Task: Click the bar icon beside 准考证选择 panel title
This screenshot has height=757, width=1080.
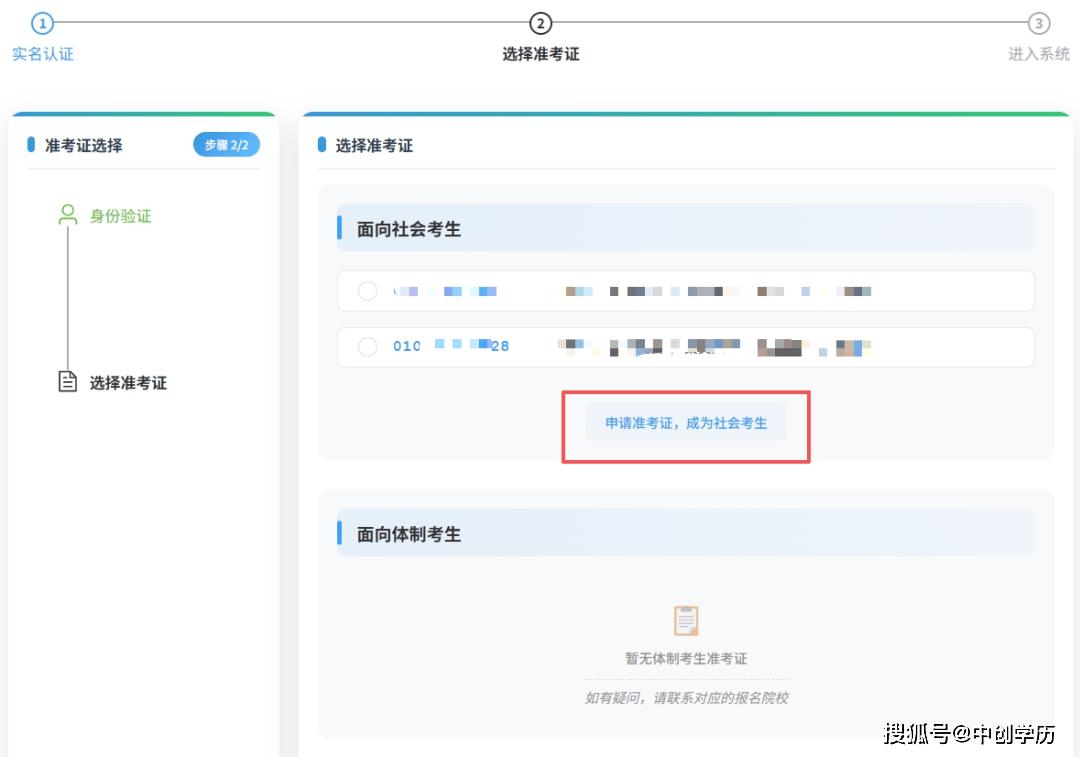Action: coord(29,144)
